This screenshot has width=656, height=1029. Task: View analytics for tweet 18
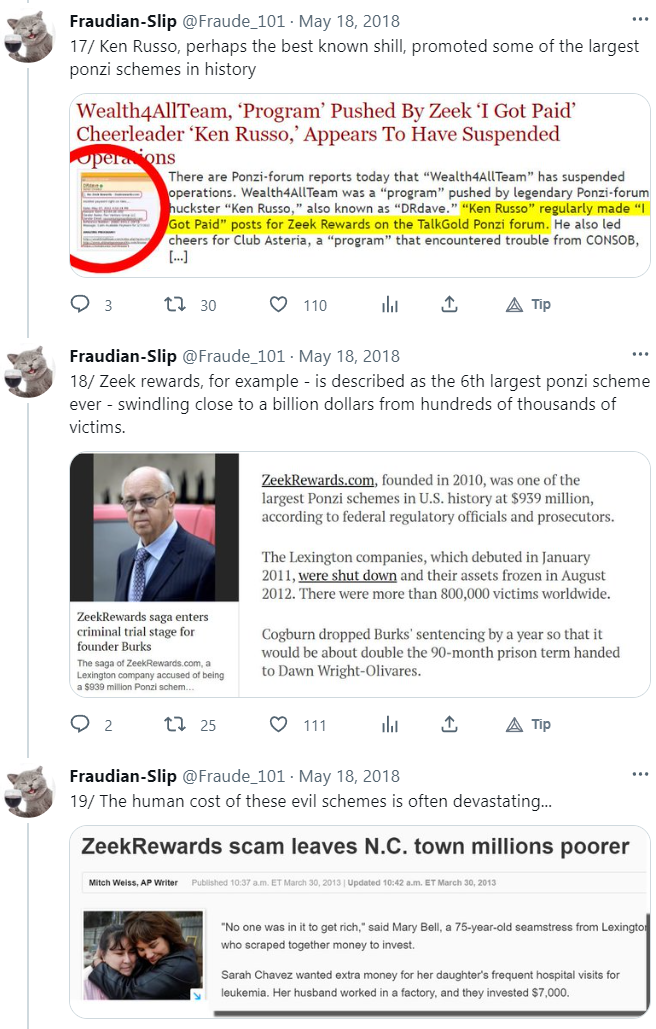coord(390,724)
